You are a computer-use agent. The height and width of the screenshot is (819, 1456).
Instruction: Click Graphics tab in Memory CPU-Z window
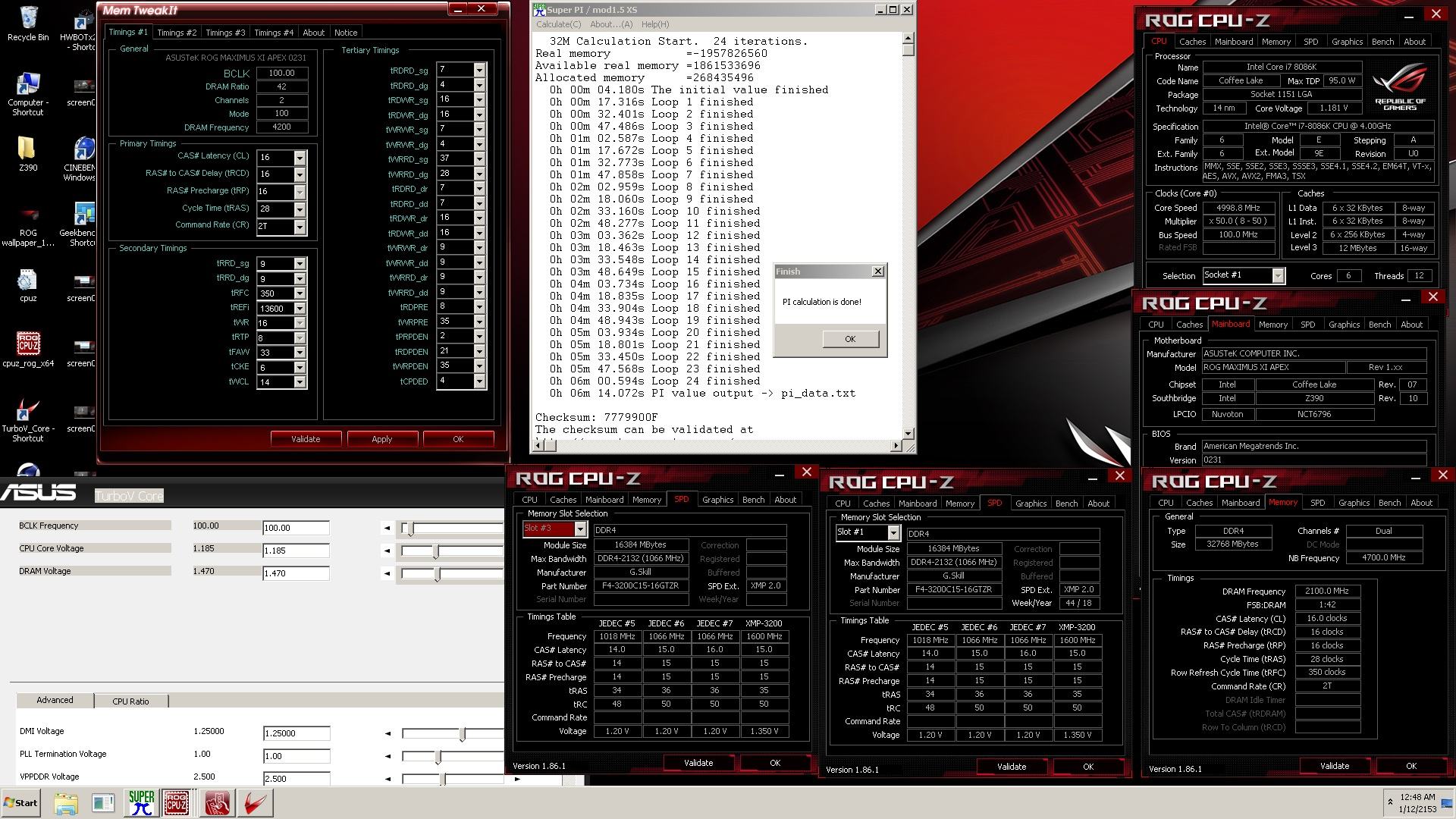point(1354,503)
